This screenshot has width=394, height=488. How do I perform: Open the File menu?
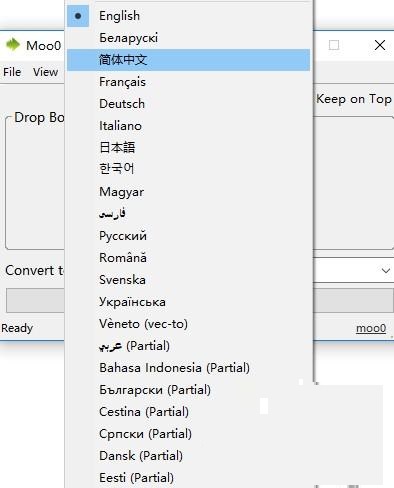(x=12, y=72)
